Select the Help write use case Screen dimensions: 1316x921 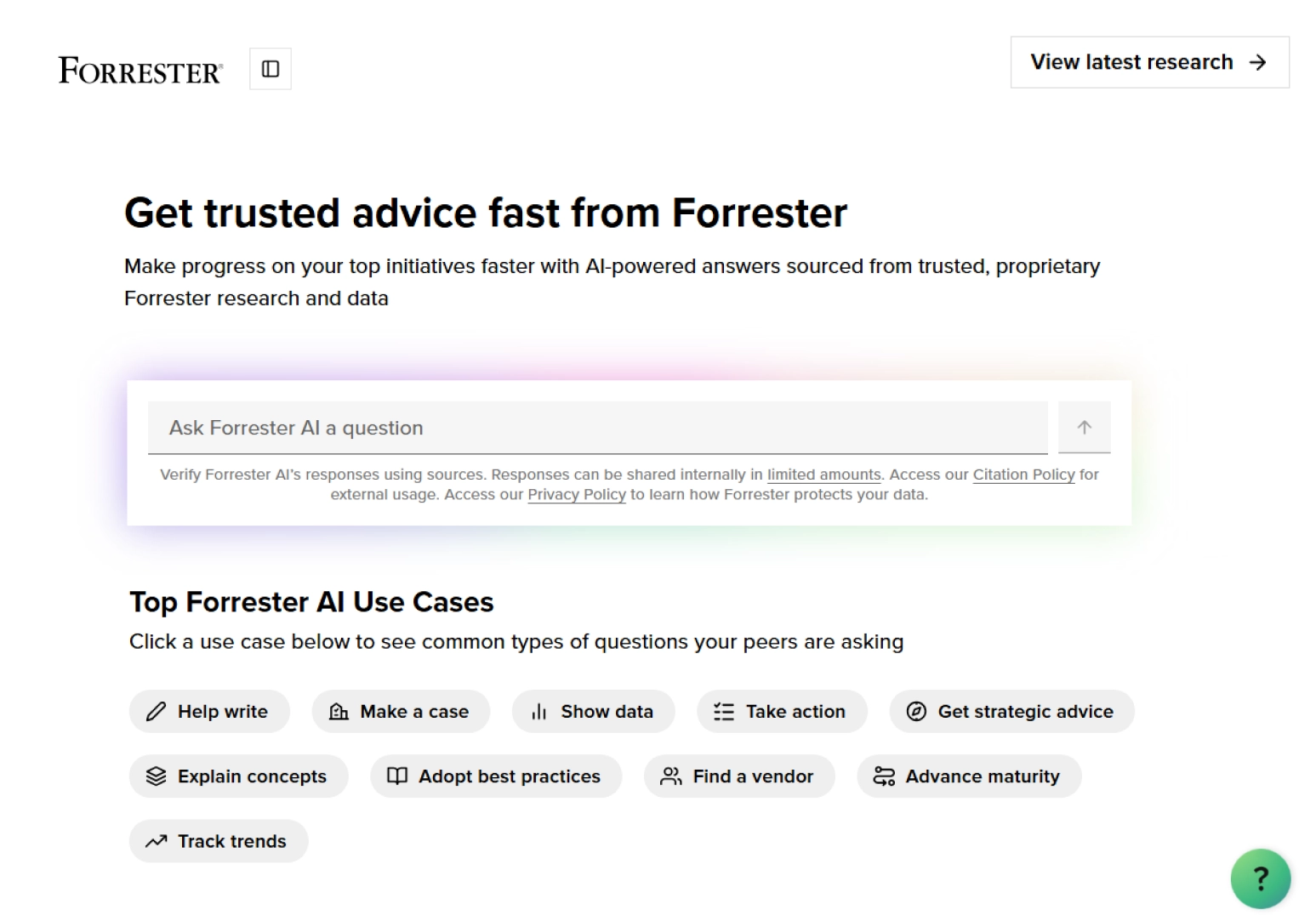tap(209, 712)
